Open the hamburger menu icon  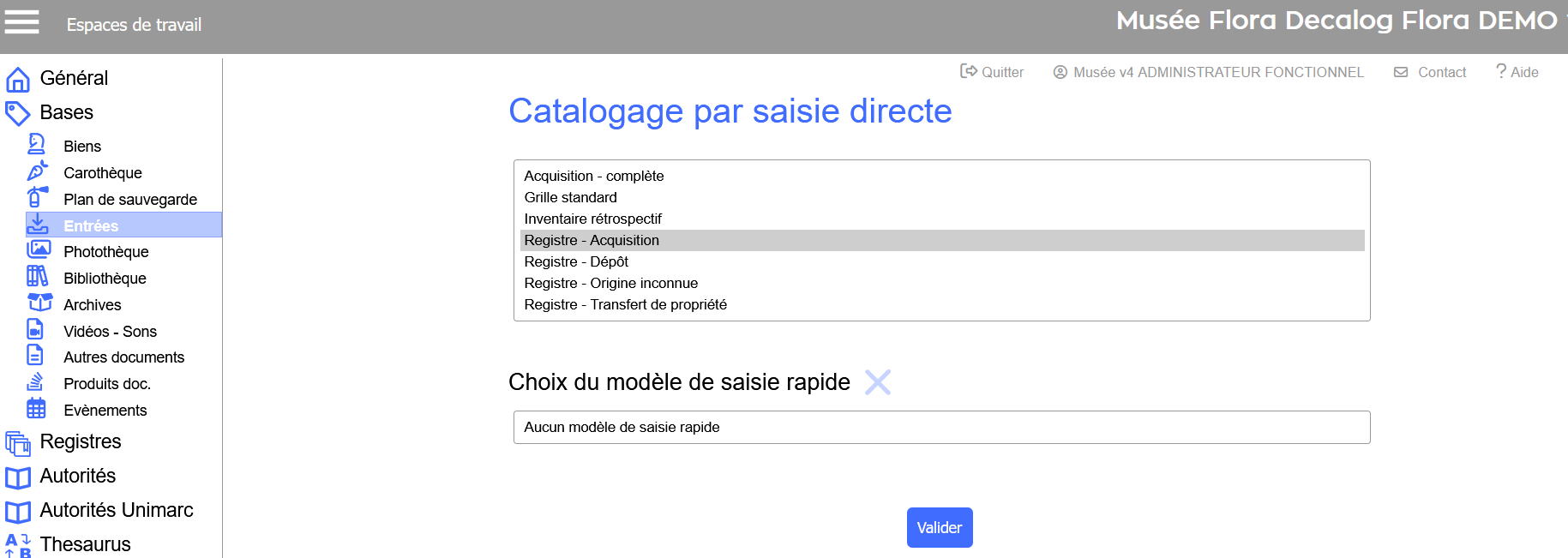(x=22, y=21)
